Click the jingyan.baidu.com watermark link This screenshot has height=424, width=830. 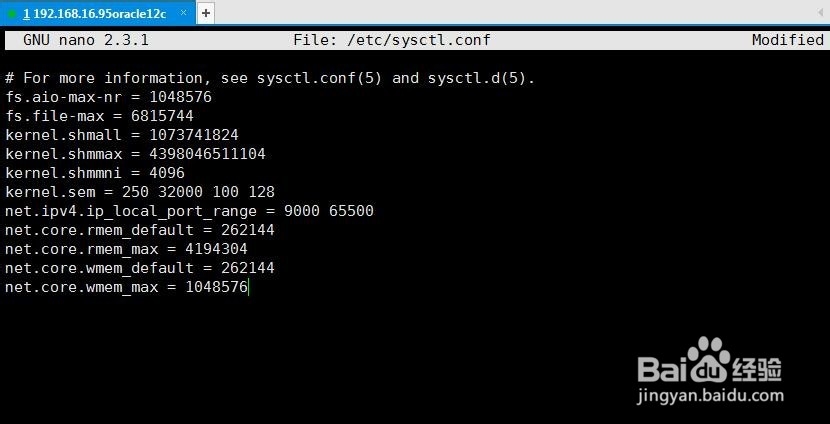pos(710,395)
